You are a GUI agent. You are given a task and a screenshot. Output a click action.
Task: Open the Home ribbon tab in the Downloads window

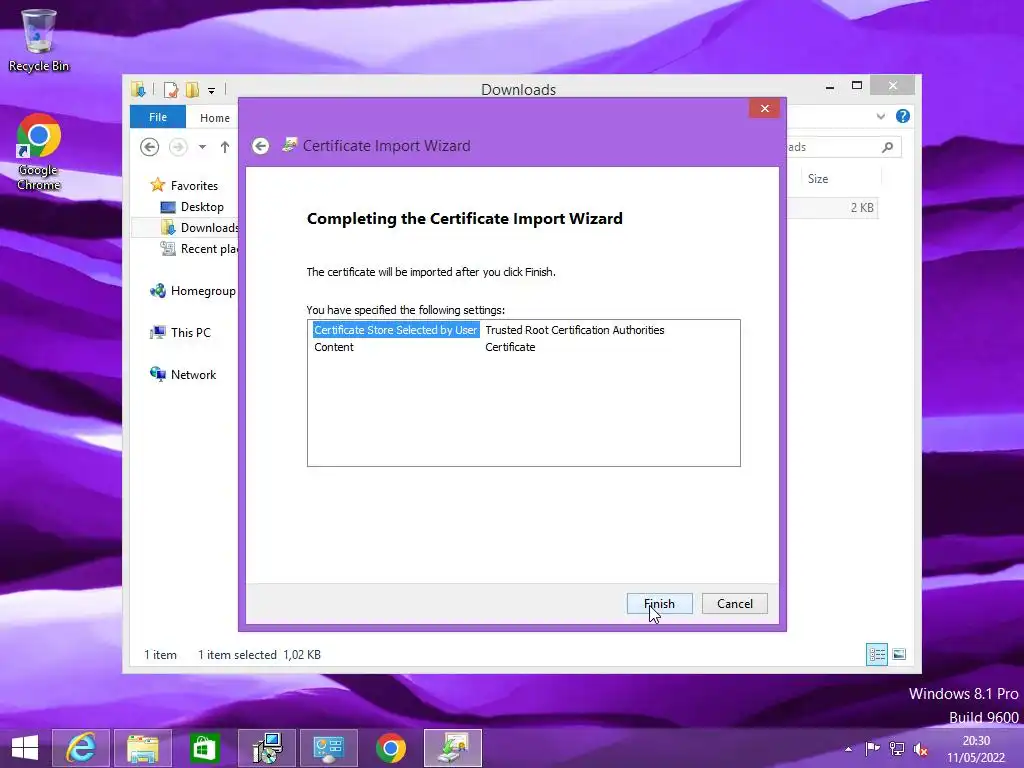(x=215, y=118)
